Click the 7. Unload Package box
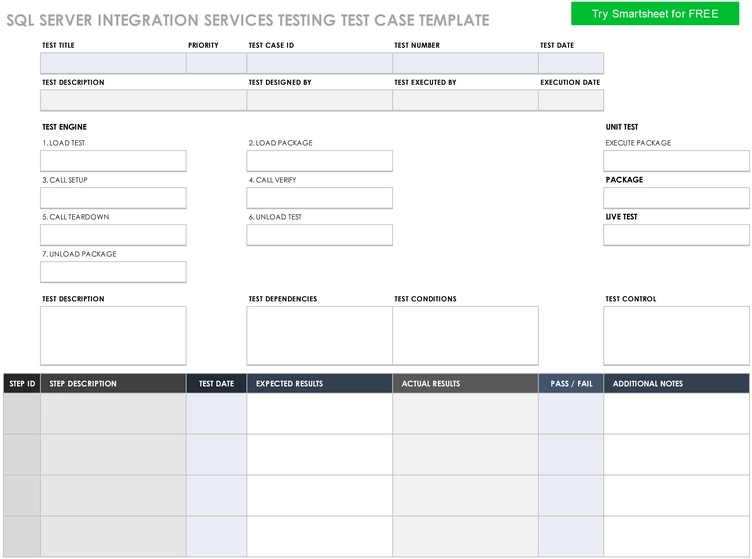 (113, 272)
